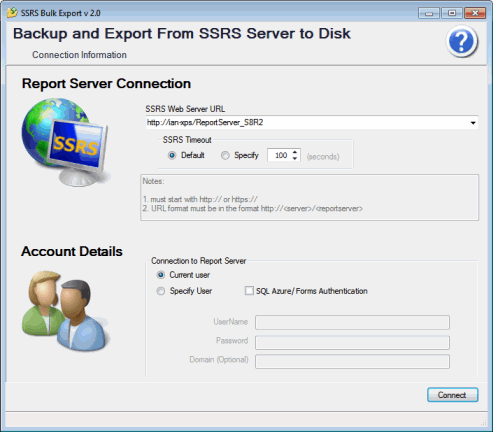Click the window resize grip in status bar
The height and width of the screenshot is (432, 493).
pyautogui.click(x=483, y=423)
